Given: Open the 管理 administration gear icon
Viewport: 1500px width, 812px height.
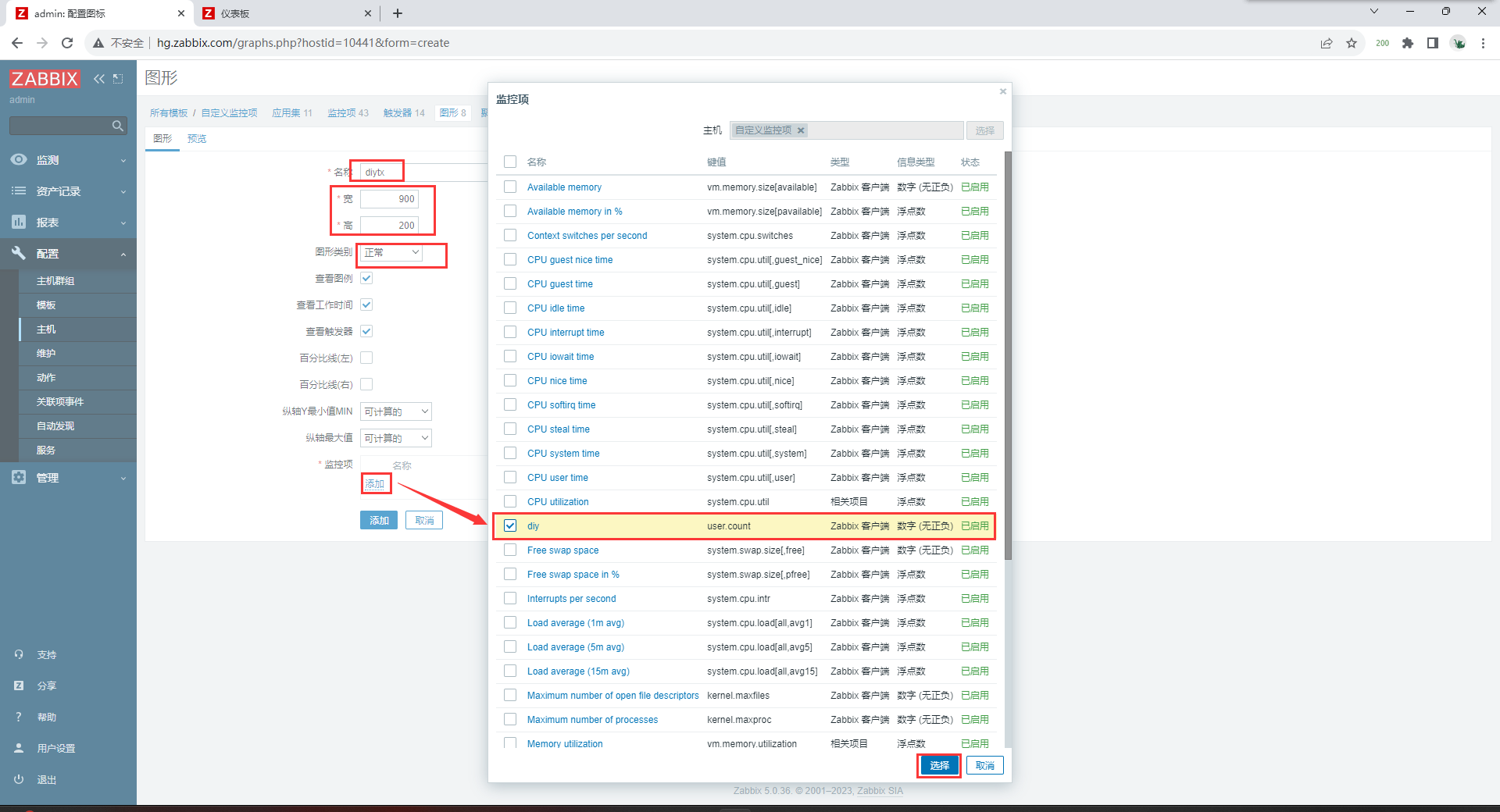Looking at the screenshot, I should [19, 477].
